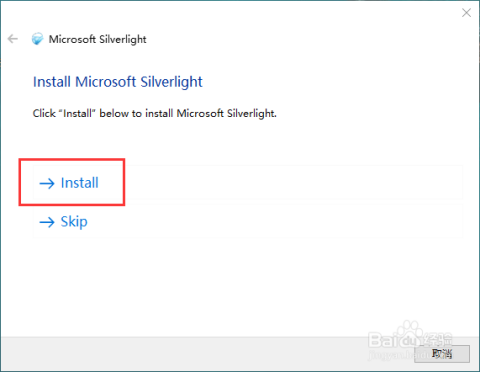
Task: Click the blue arrow beside Install
Action: click(x=47, y=183)
